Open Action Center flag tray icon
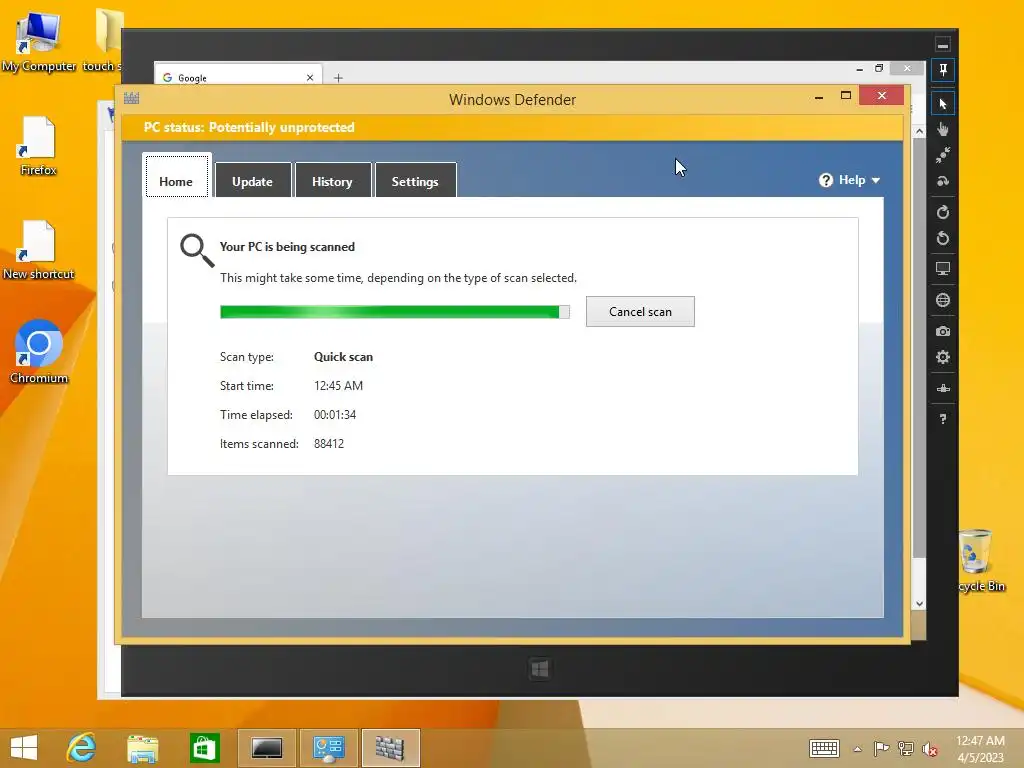 (x=881, y=748)
